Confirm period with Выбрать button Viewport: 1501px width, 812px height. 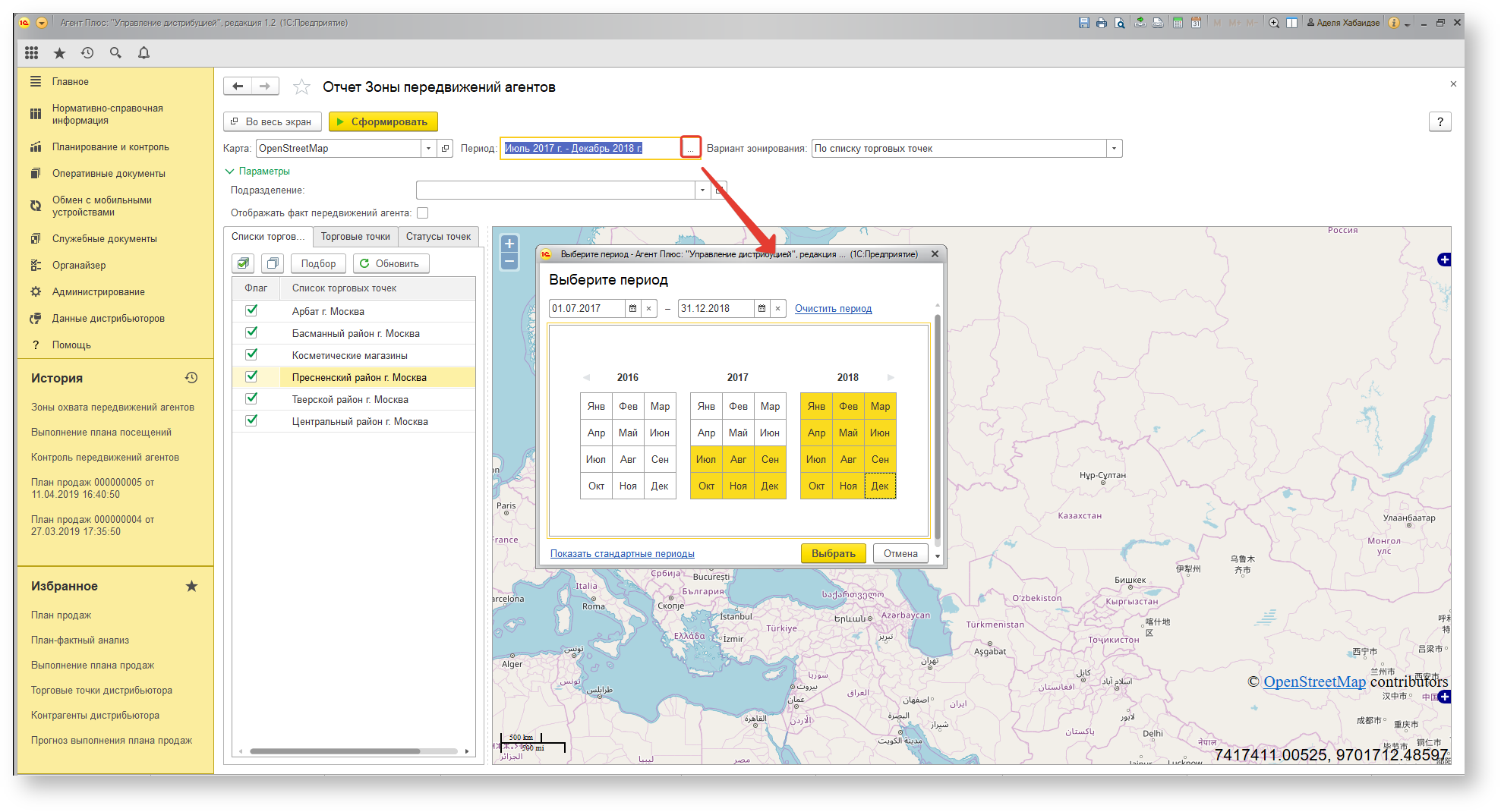point(833,553)
